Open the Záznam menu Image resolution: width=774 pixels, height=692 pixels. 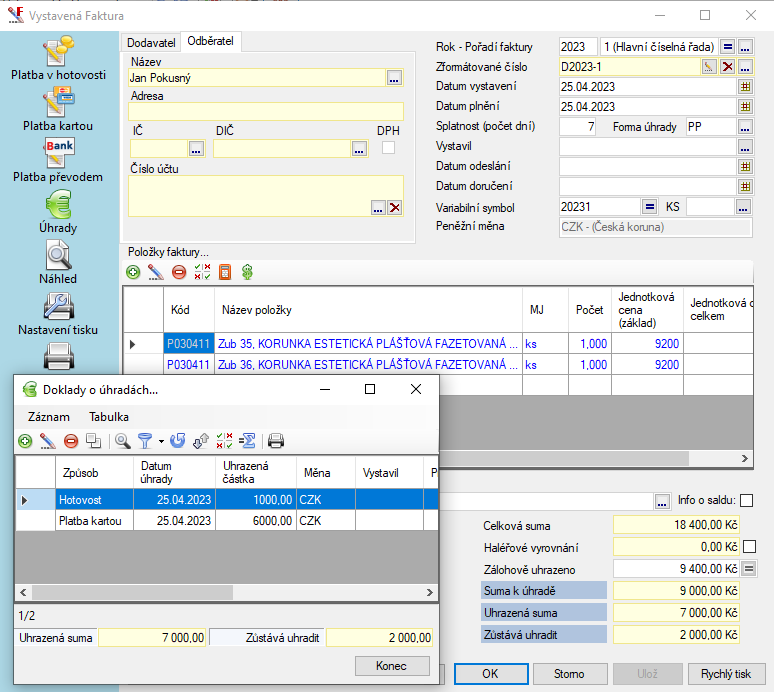click(x=48, y=417)
